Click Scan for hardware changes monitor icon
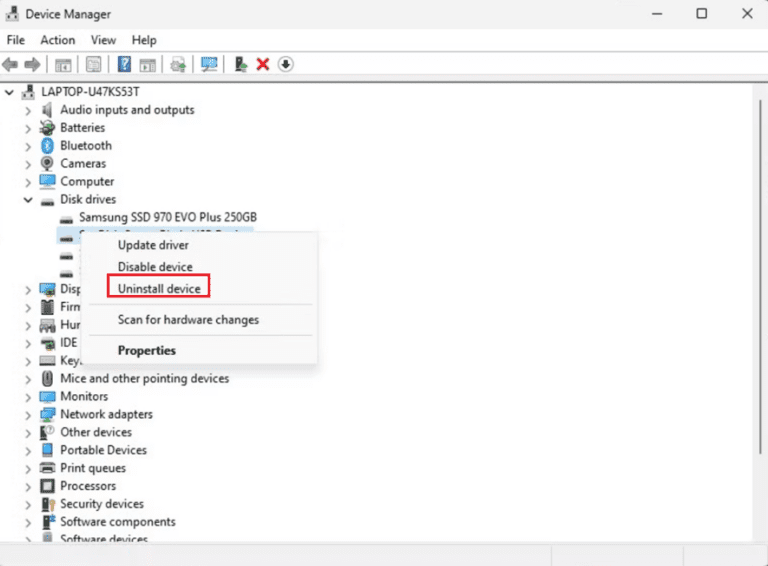Viewport: 768px width, 566px height. coord(209,64)
